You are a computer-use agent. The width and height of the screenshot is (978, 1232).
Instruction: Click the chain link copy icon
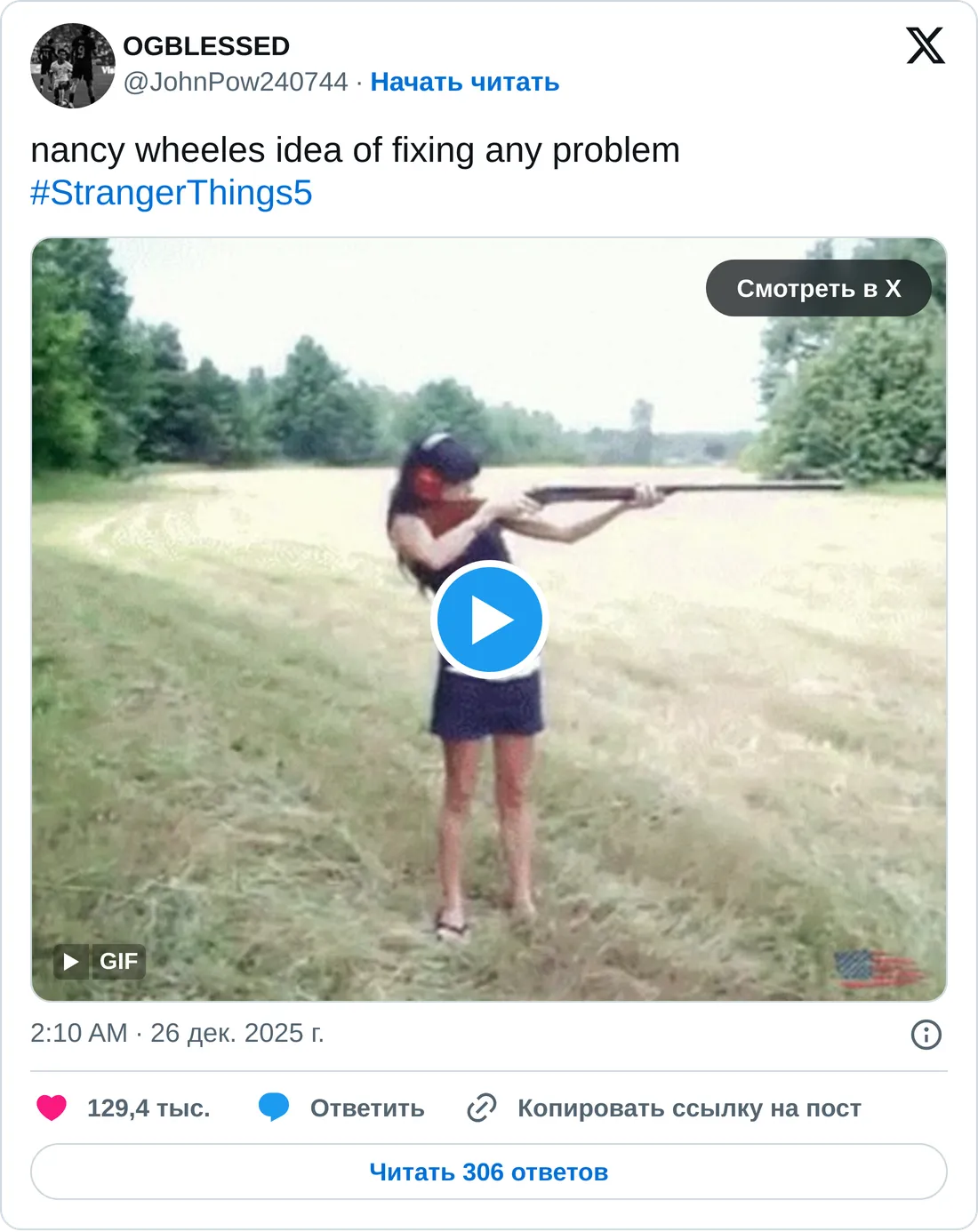(481, 1108)
